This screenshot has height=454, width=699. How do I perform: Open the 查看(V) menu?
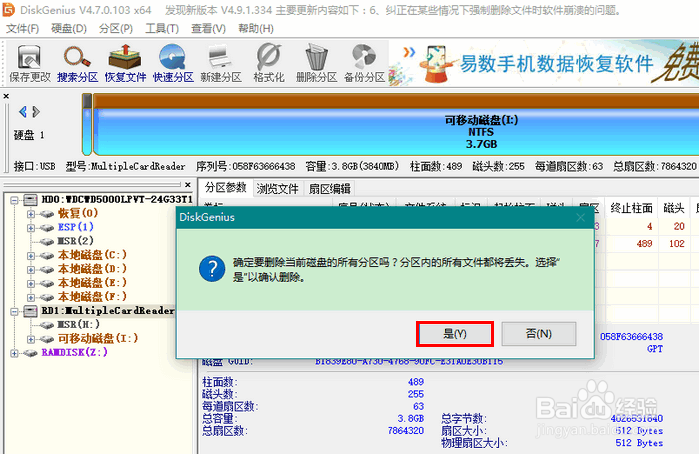point(208,29)
